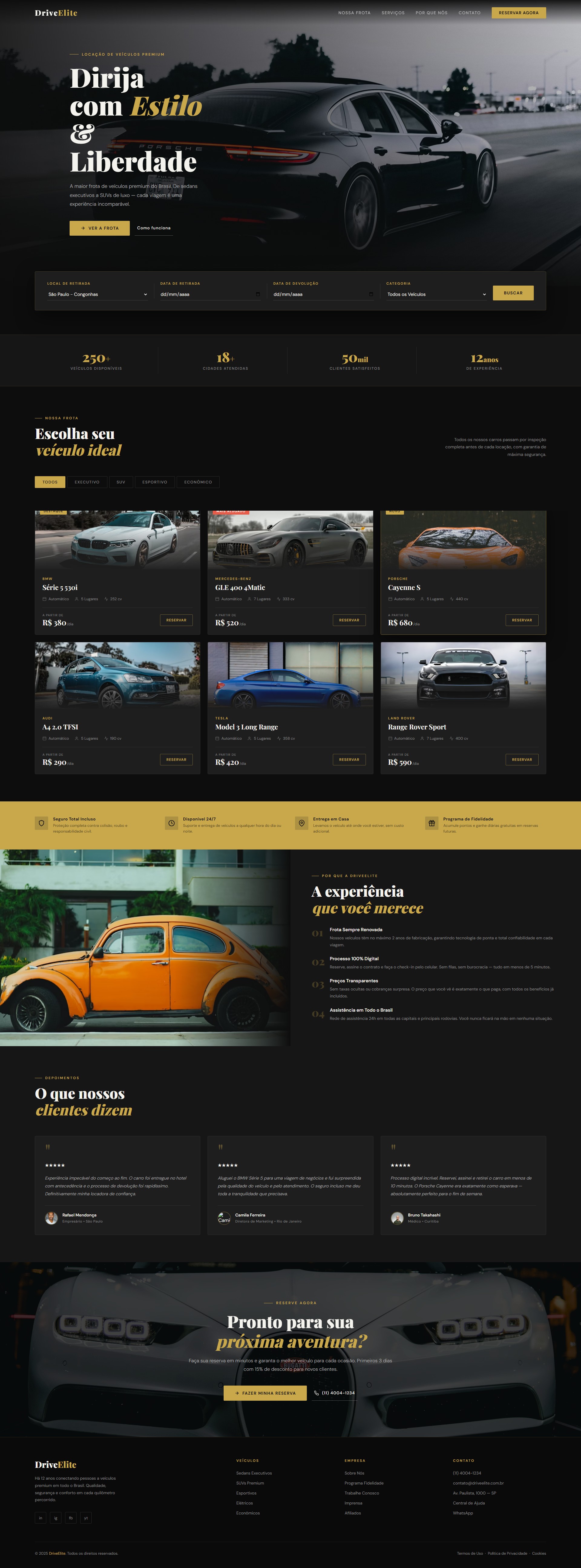Viewport: 581px width, 1568px height.
Task: Click the clock icon beside Disponível 24/7
Action: click(172, 823)
